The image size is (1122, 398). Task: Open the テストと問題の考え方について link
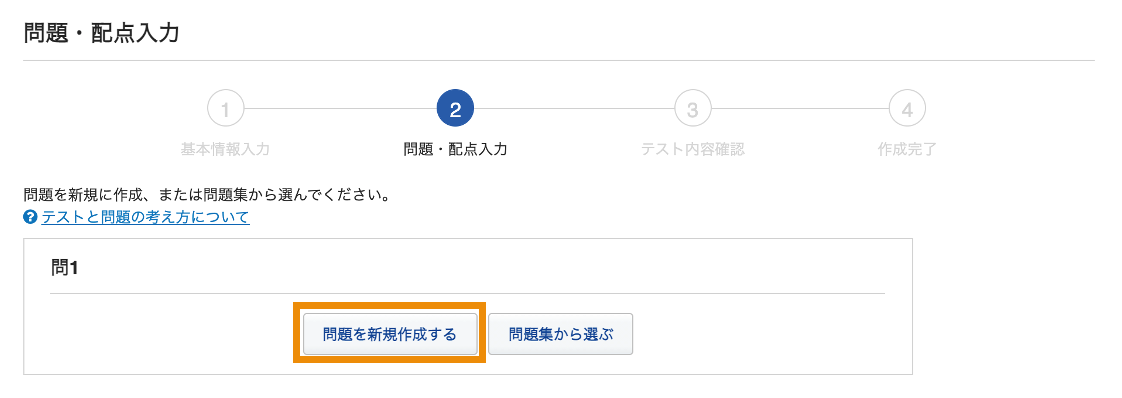[145, 217]
